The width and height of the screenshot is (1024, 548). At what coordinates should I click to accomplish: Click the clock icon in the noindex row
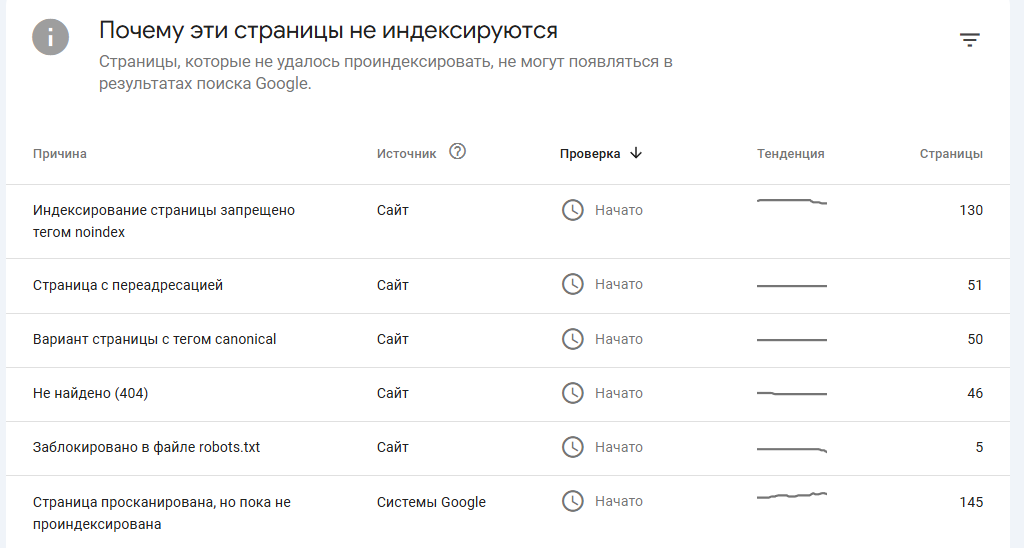pos(572,210)
